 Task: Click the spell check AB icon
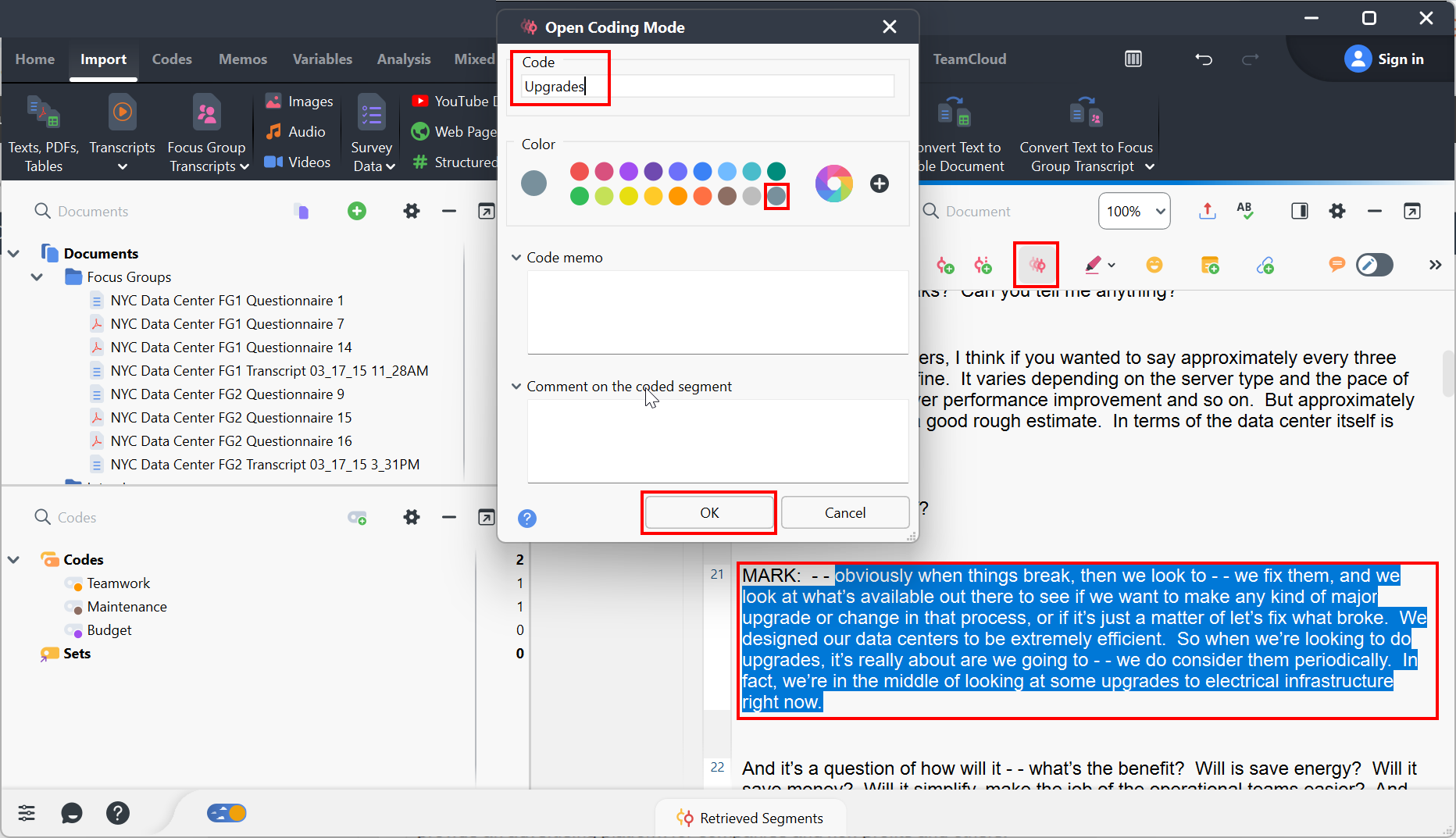(x=1245, y=210)
